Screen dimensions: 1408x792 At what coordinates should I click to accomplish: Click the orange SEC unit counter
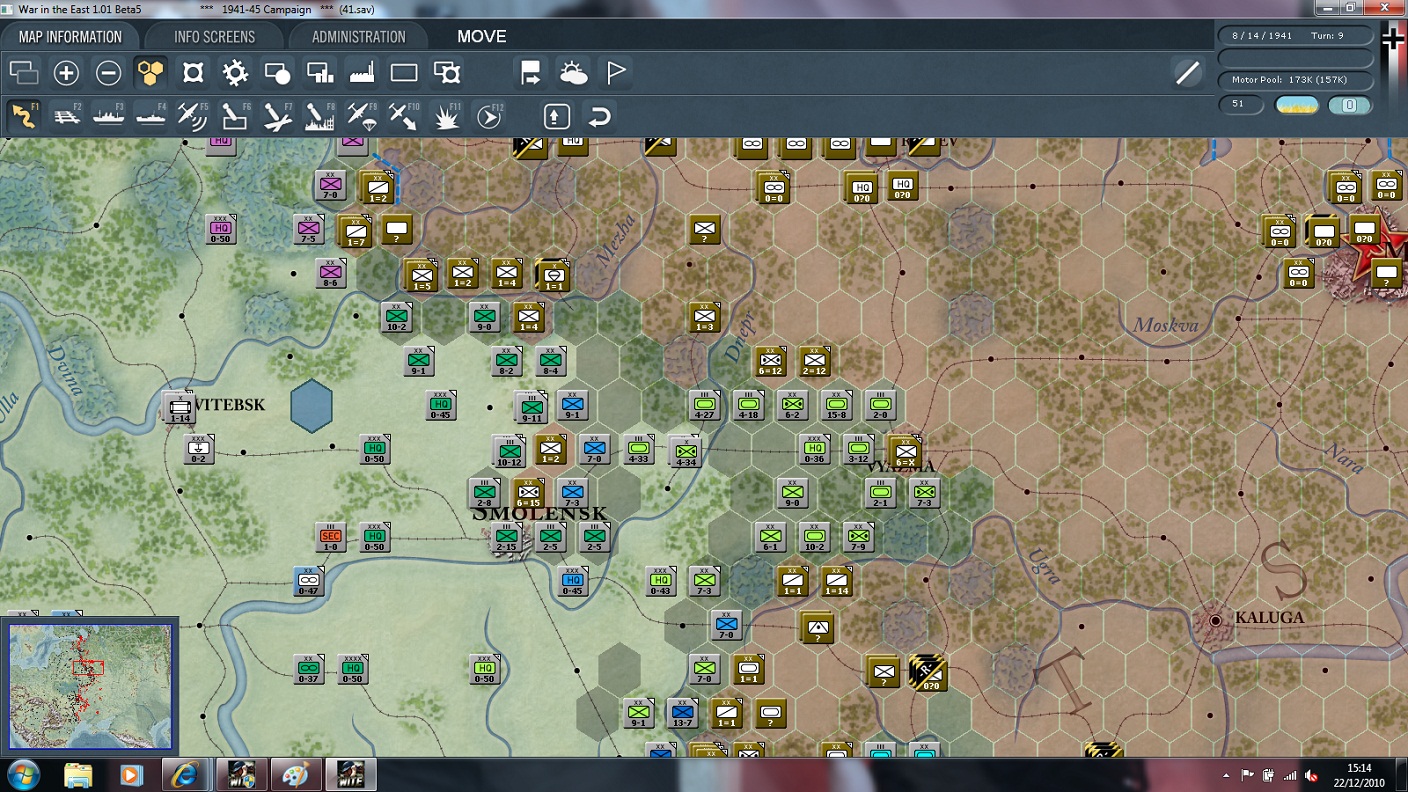pyautogui.click(x=330, y=538)
